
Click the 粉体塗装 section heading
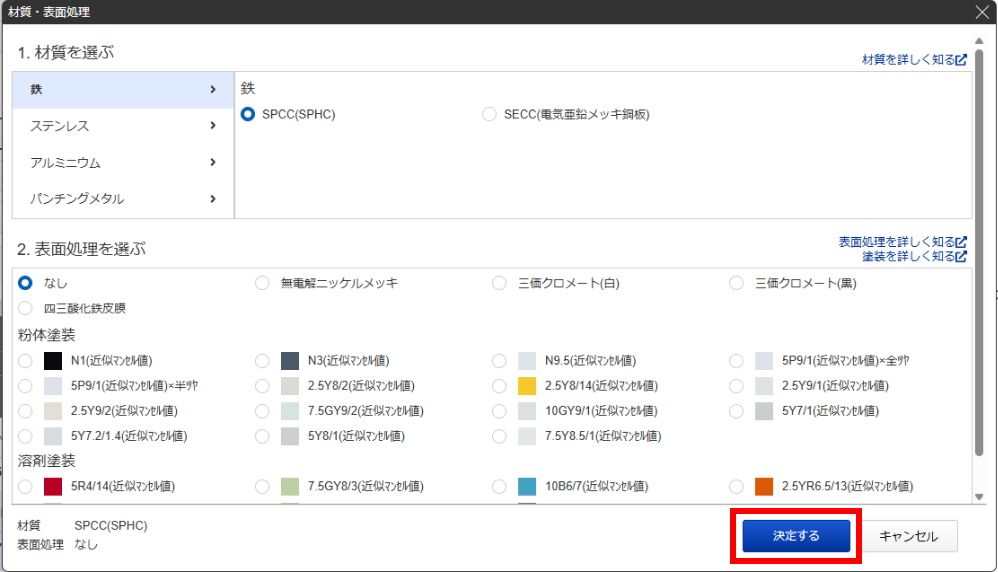coord(46,335)
